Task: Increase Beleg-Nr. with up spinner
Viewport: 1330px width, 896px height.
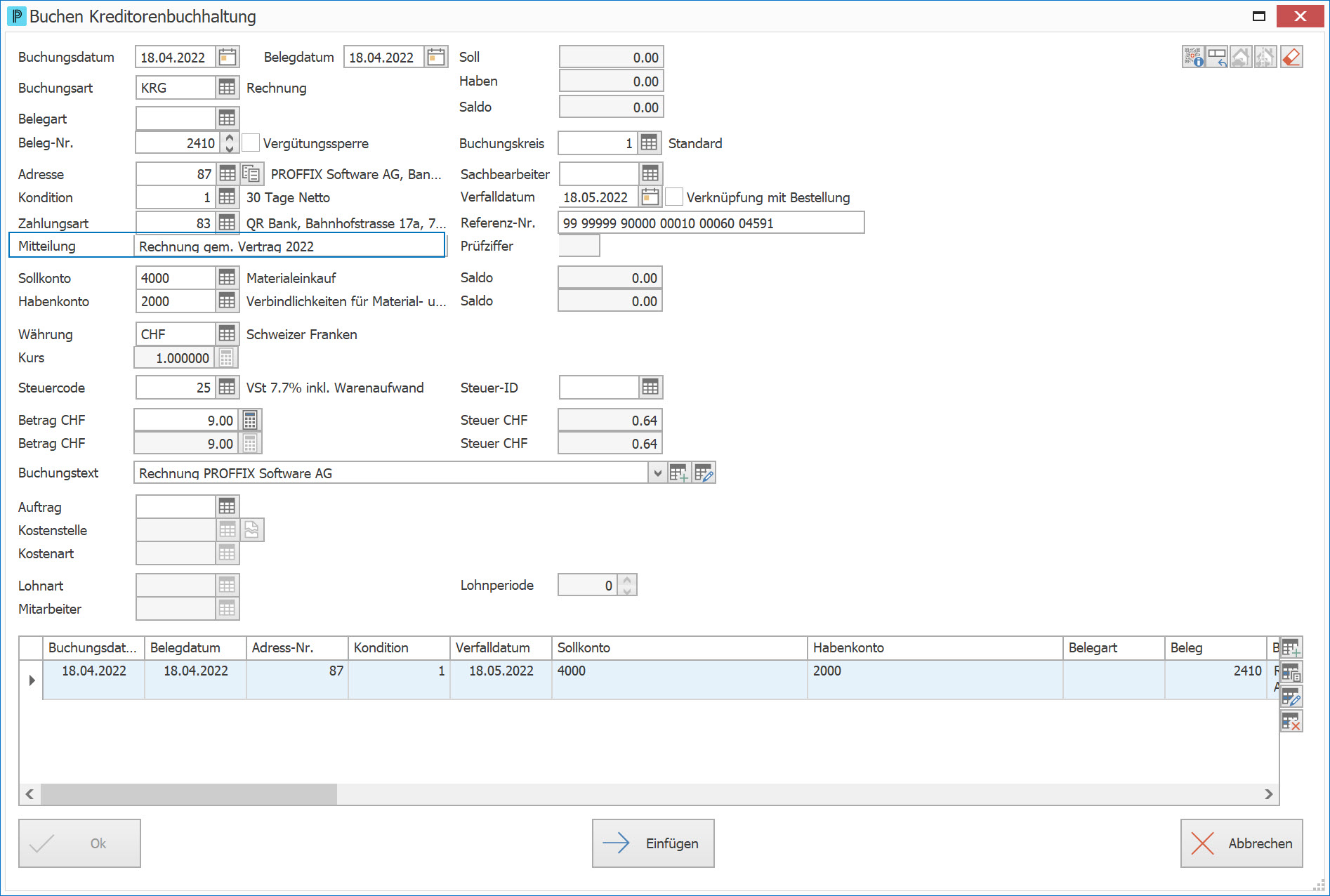Action: point(230,138)
